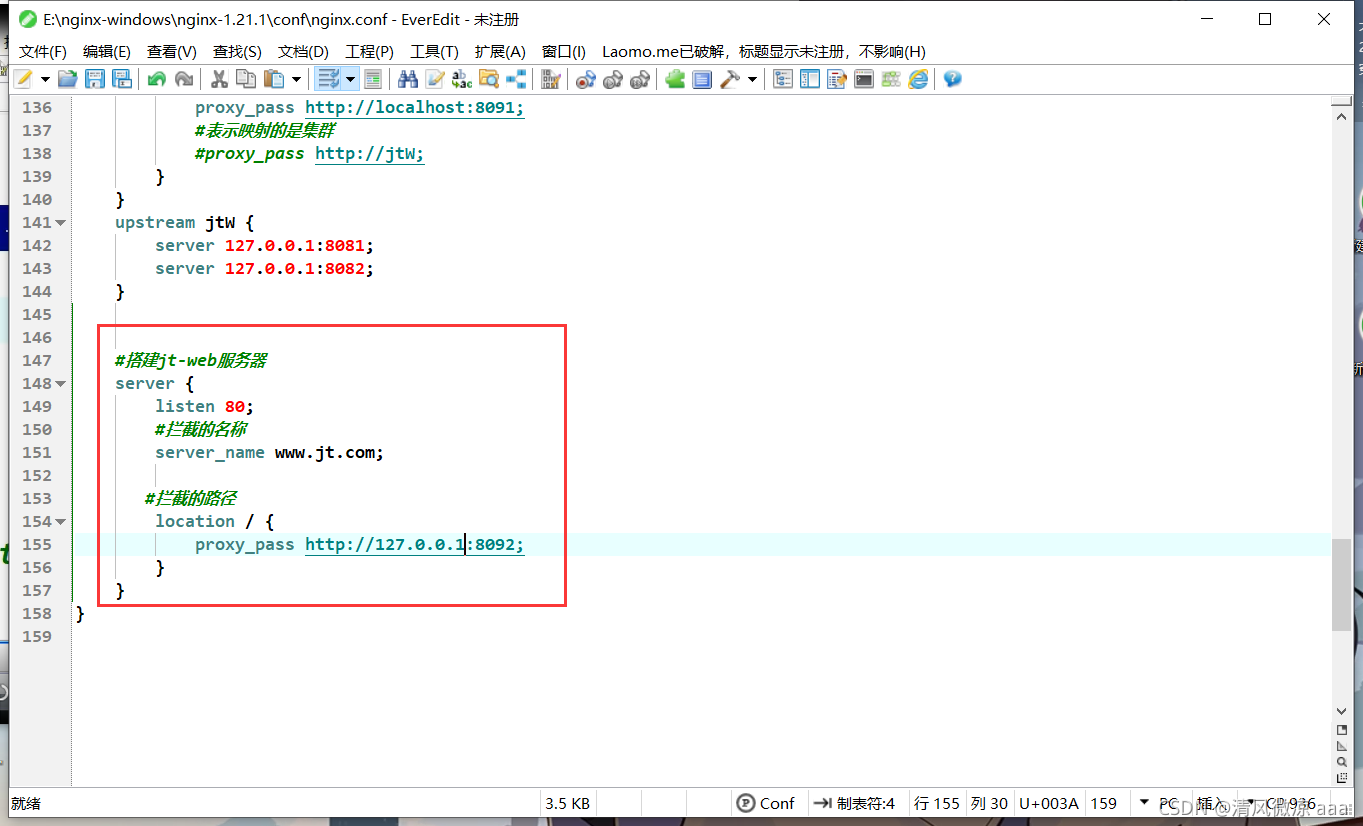Collapse the location fold at line 154
The width and height of the screenshot is (1363, 826).
pos(61,522)
